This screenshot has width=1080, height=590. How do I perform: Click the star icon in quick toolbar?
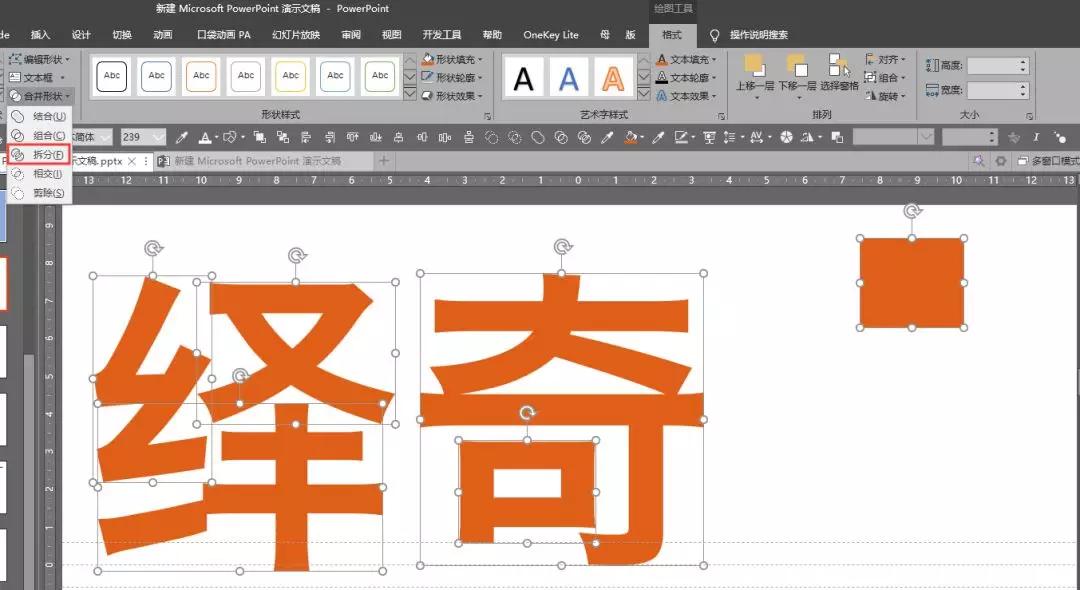tap(1014, 138)
